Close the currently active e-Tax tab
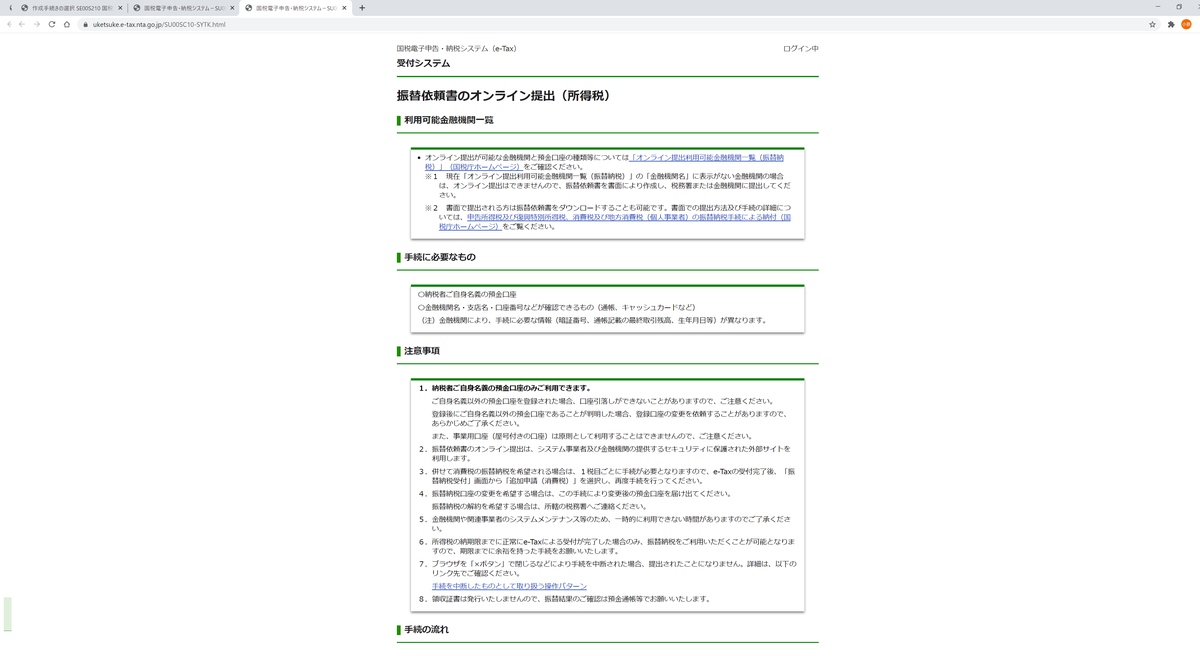 pos(345,8)
